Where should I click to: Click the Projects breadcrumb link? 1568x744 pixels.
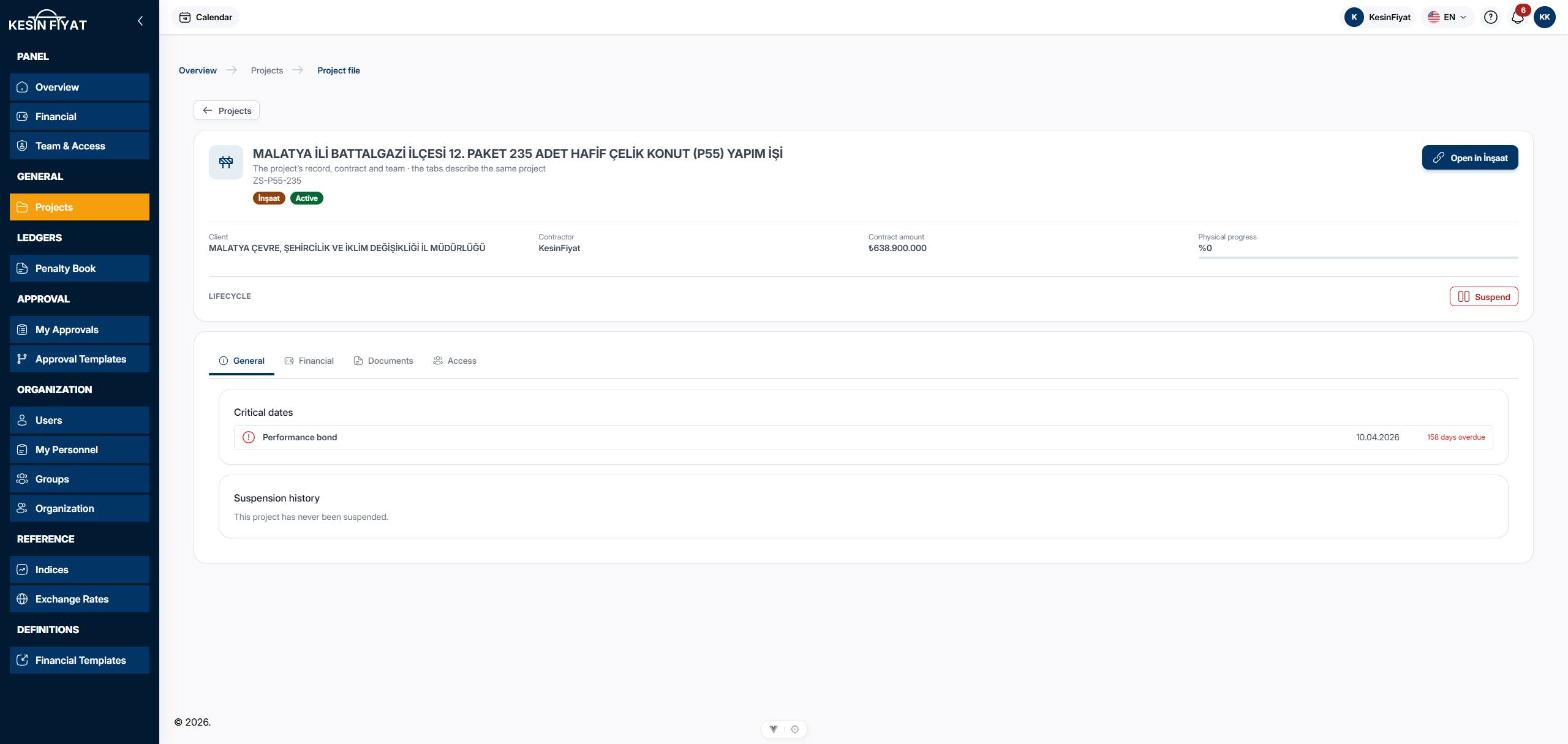[x=267, y=70]
